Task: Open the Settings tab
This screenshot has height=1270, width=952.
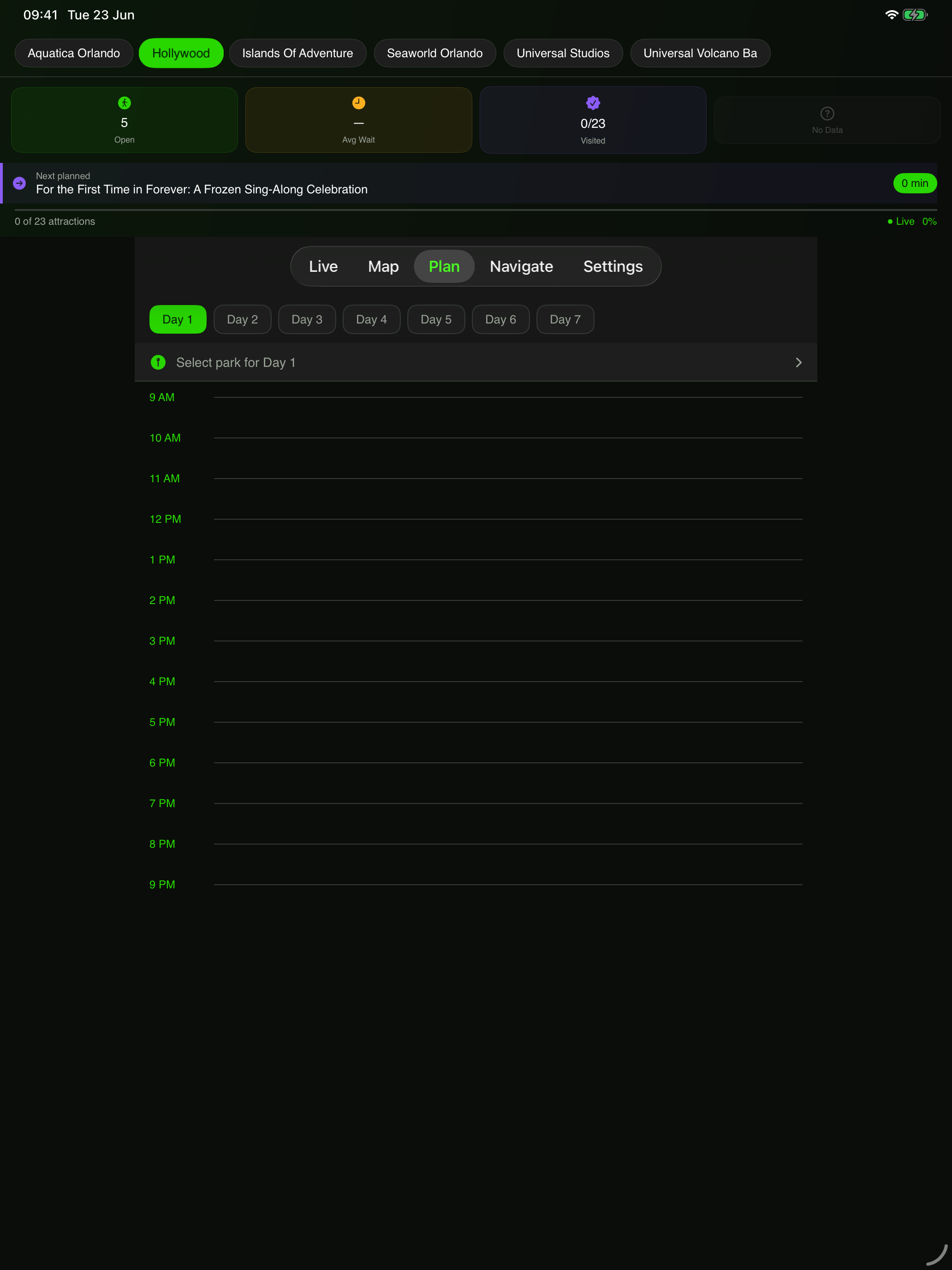Action: pyautogui.click(x=613, y=266)
